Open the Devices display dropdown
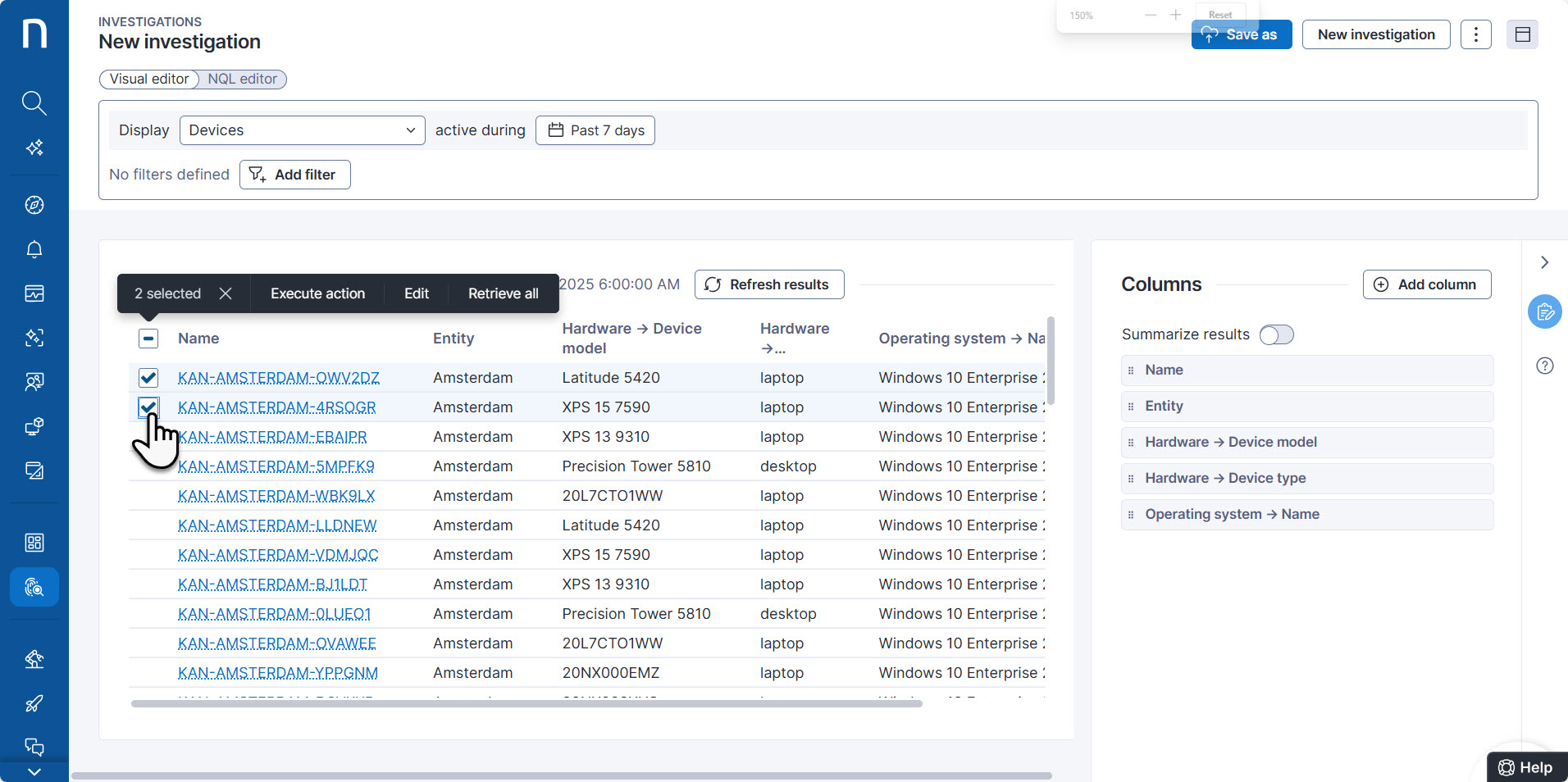The image size is (1568, 782). click(302, 130)
